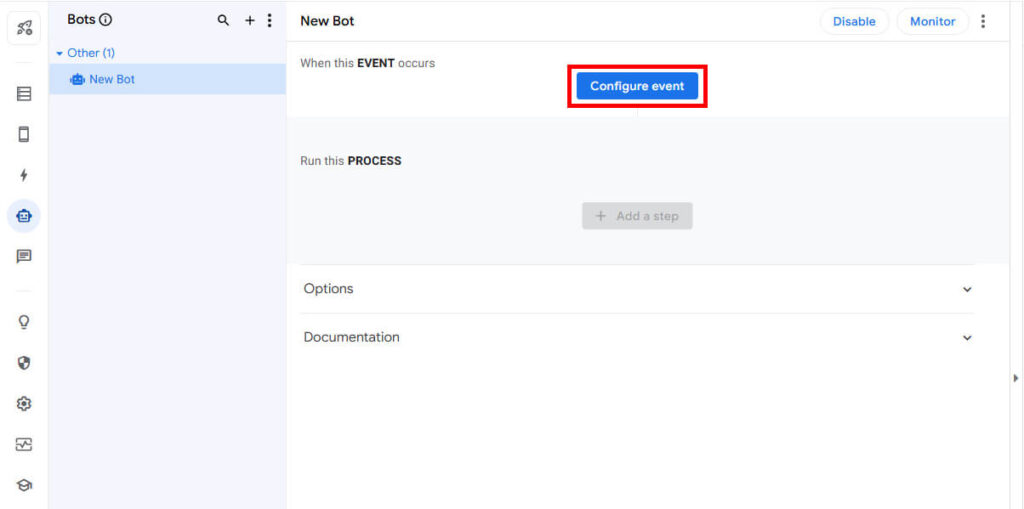Click the Configure event button
Viewport: 1024px width, 509px height.
[x=637, y=86]
